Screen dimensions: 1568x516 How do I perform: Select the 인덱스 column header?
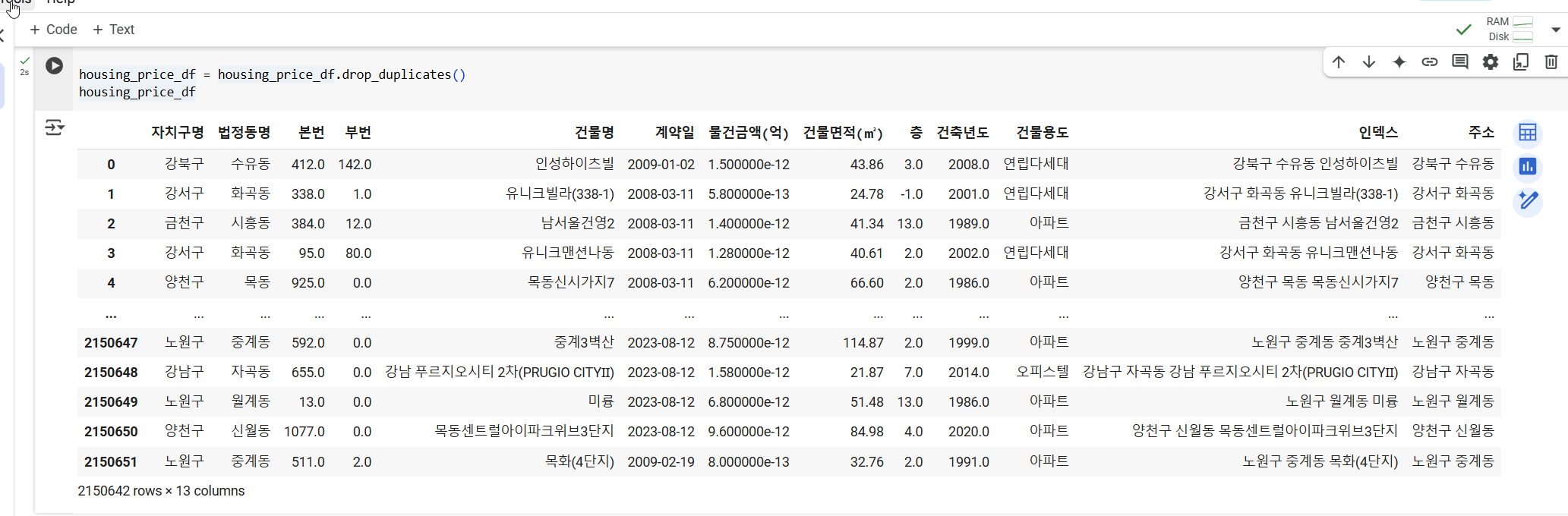coord(1378,132)
